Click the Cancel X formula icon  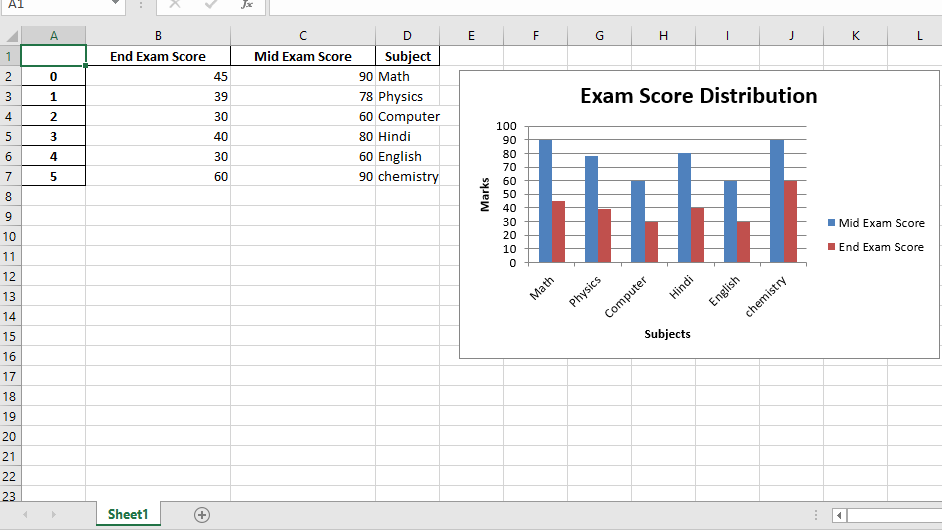tap(175, 4)
